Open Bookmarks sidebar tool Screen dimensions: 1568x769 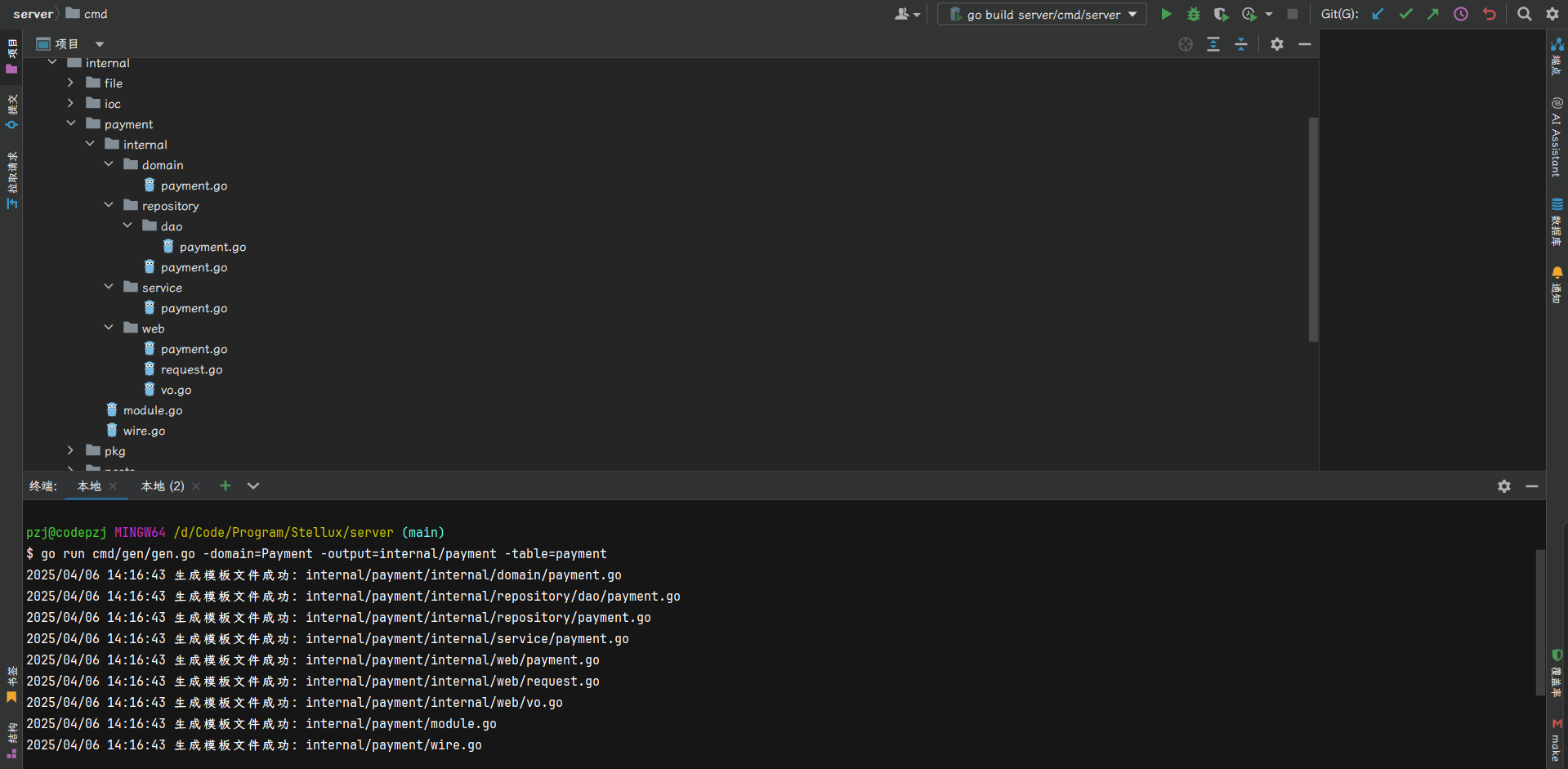(x=11, y=685)
